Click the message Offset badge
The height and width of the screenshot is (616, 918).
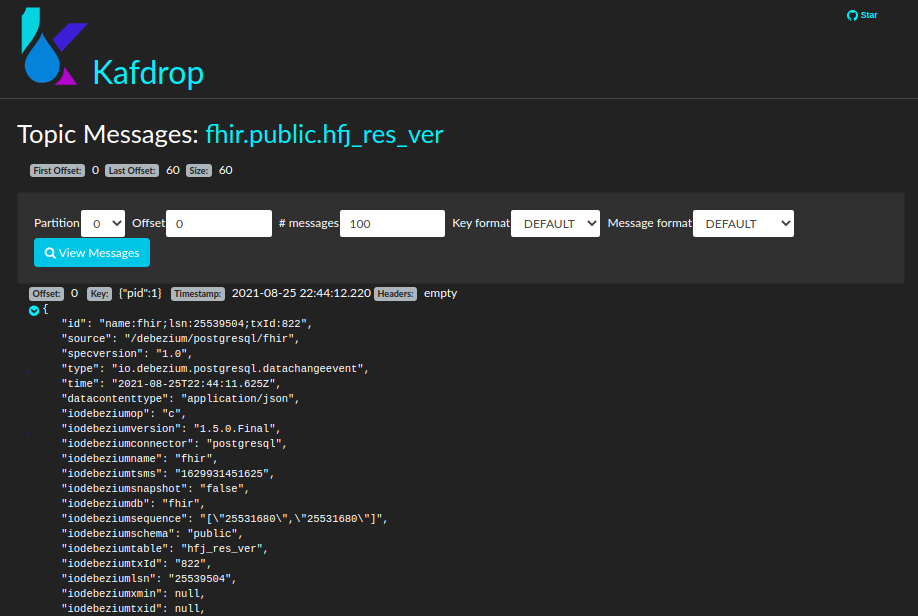46,294
